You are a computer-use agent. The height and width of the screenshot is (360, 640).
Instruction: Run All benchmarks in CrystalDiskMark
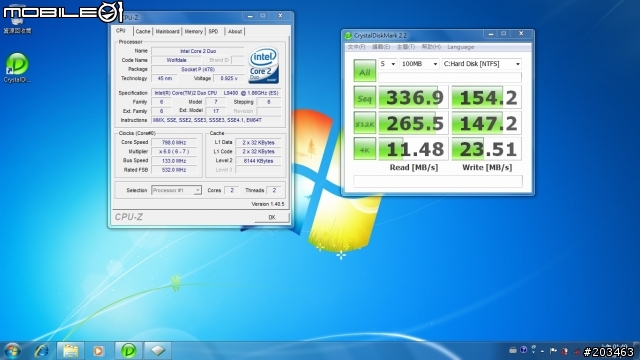(364, 71)
